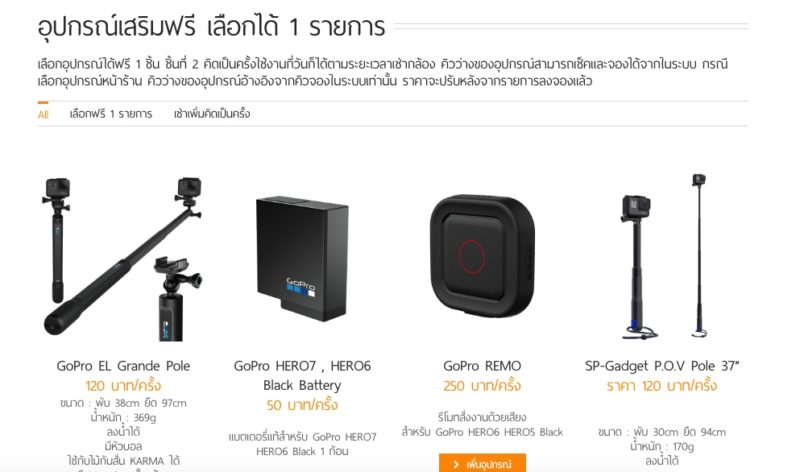Click the GoPro HERO7, HERO6 Black Battery title
Image resolution: width=800 pixels, height=472 pixels.
click(x=302, y=376)
